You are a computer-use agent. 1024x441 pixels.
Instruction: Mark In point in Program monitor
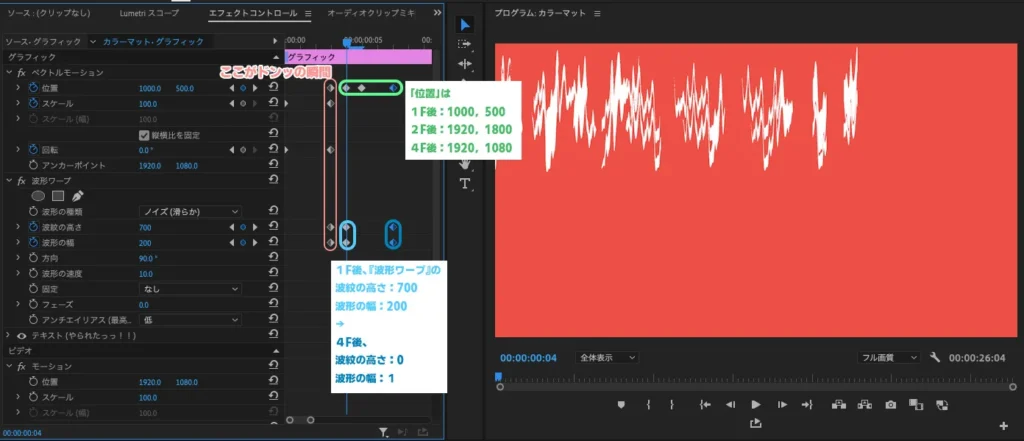click(x=648, y=404)
